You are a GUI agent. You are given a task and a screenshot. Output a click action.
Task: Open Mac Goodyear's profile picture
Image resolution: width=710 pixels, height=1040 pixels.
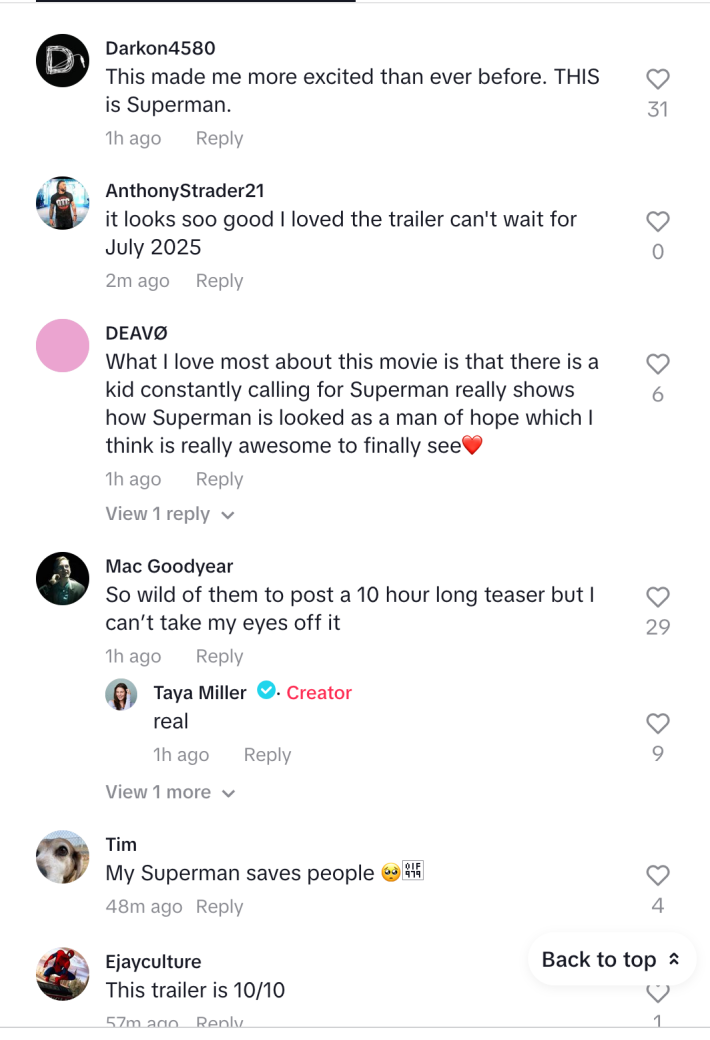coord(62,578)
